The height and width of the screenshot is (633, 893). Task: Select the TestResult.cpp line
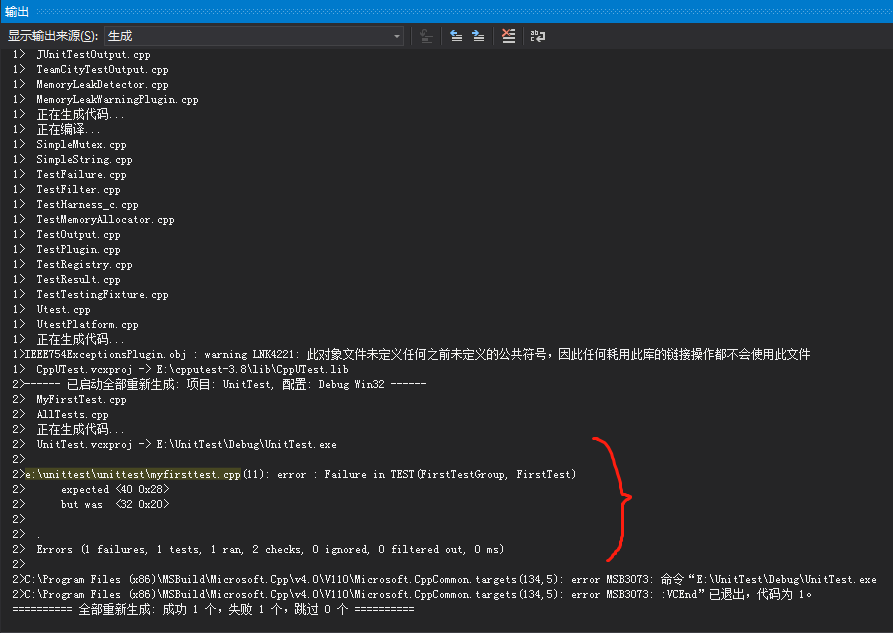(67, 279)
